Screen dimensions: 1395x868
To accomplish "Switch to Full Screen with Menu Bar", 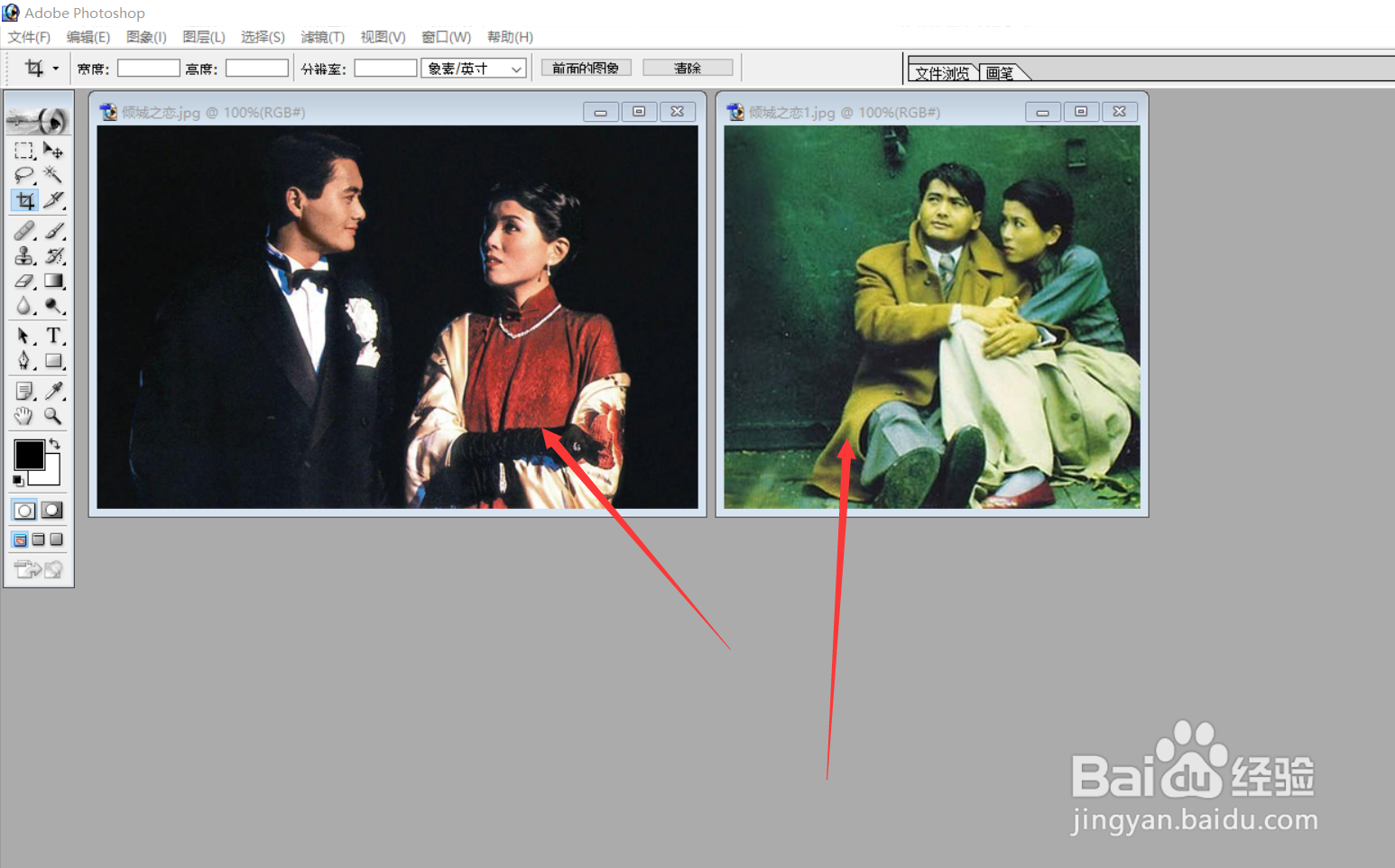I will click(x=38, y=540).
